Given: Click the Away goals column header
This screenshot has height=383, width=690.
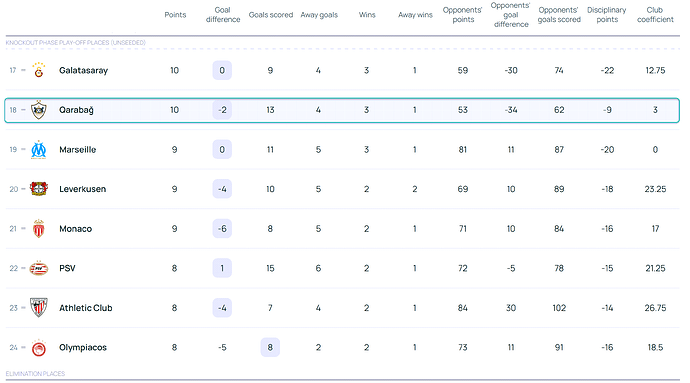Looking at the screenshot, I should point(319,15).
